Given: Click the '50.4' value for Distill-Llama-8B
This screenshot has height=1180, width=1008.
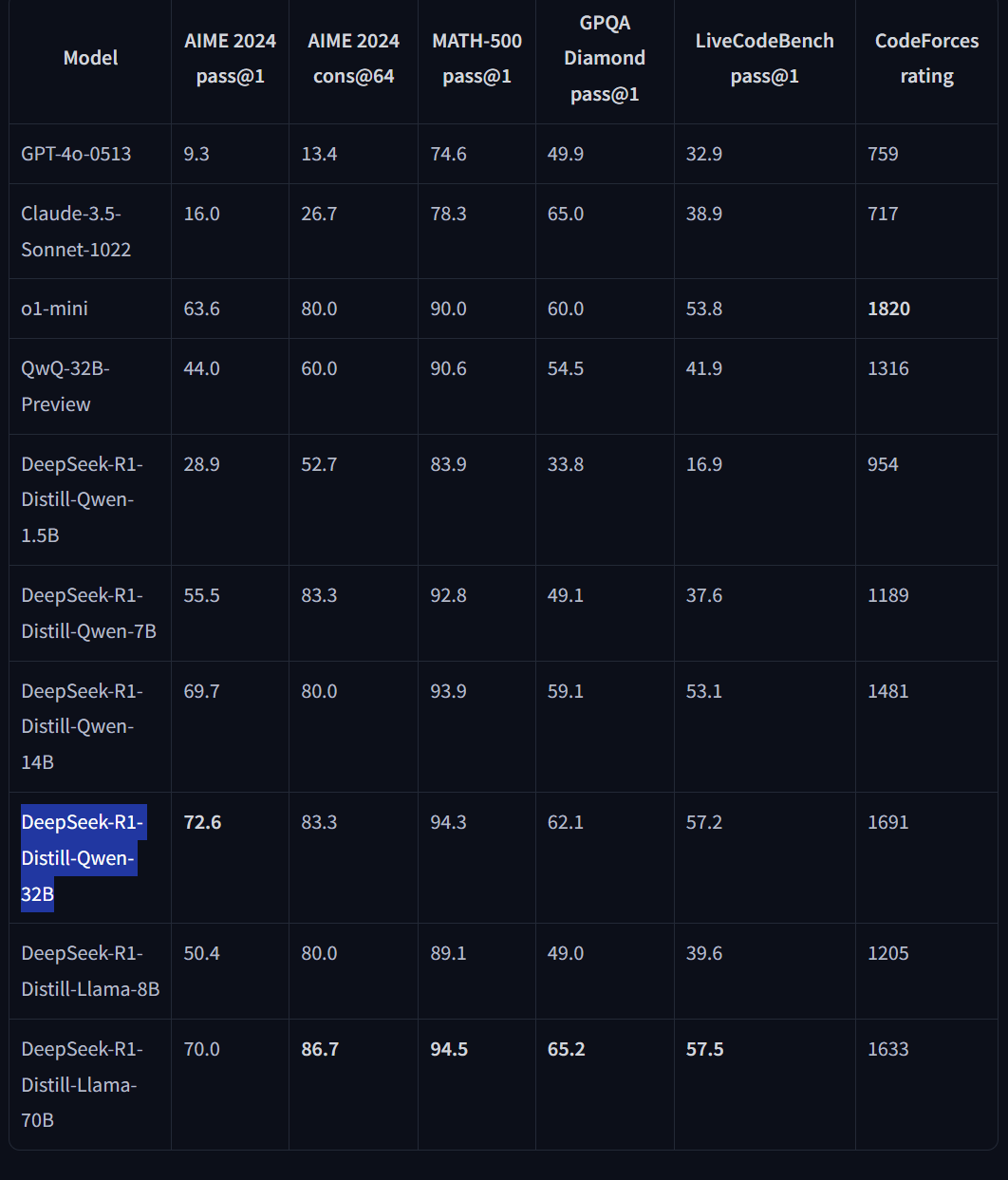Looking at the screenshot, I should click(x=201, y=953).
